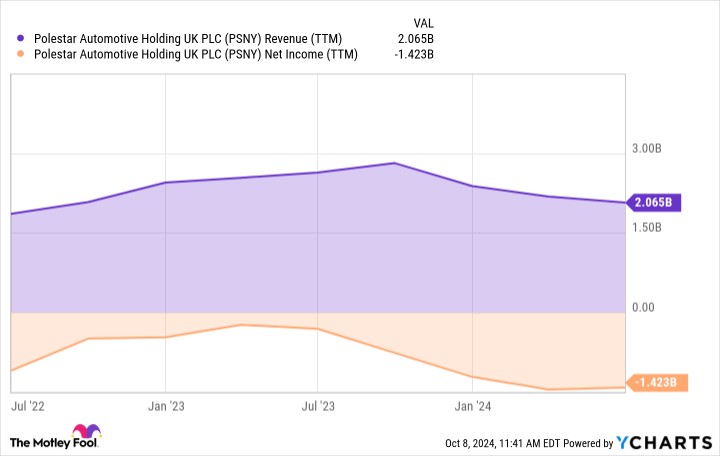
Task: Click the Jan '24 axis label
Action: pos(472,407)
